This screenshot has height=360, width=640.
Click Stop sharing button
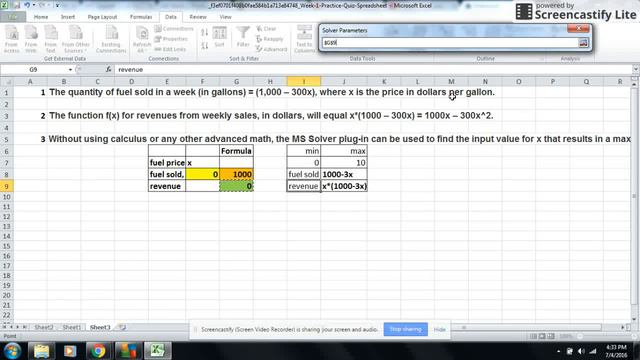point(405,329)
